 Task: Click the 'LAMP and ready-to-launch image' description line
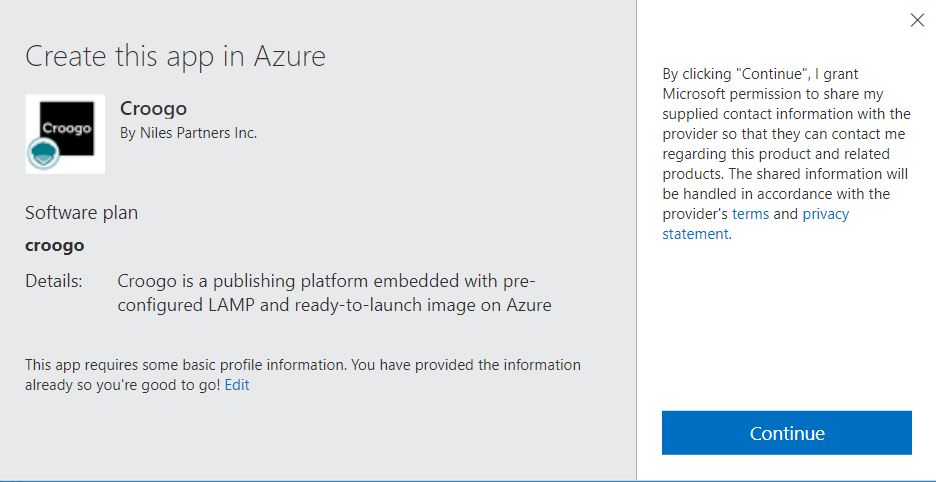point(334,305)
